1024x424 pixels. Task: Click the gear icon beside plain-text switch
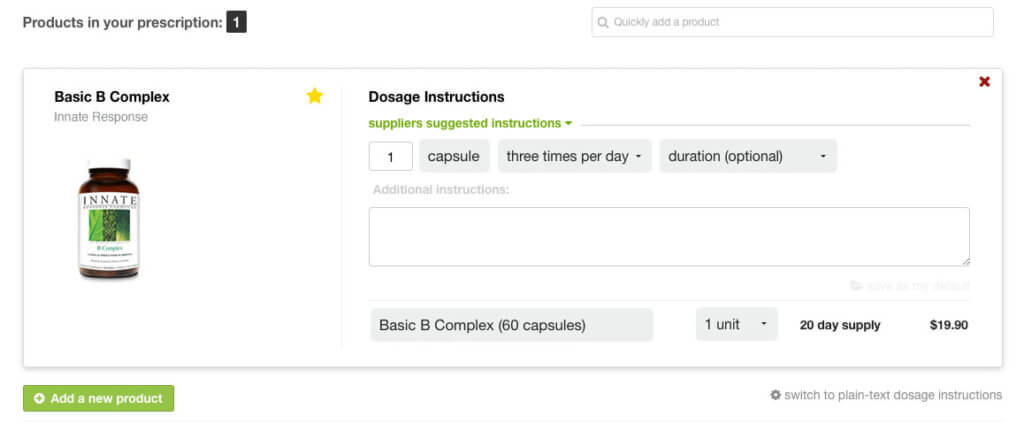click(775, 395)
